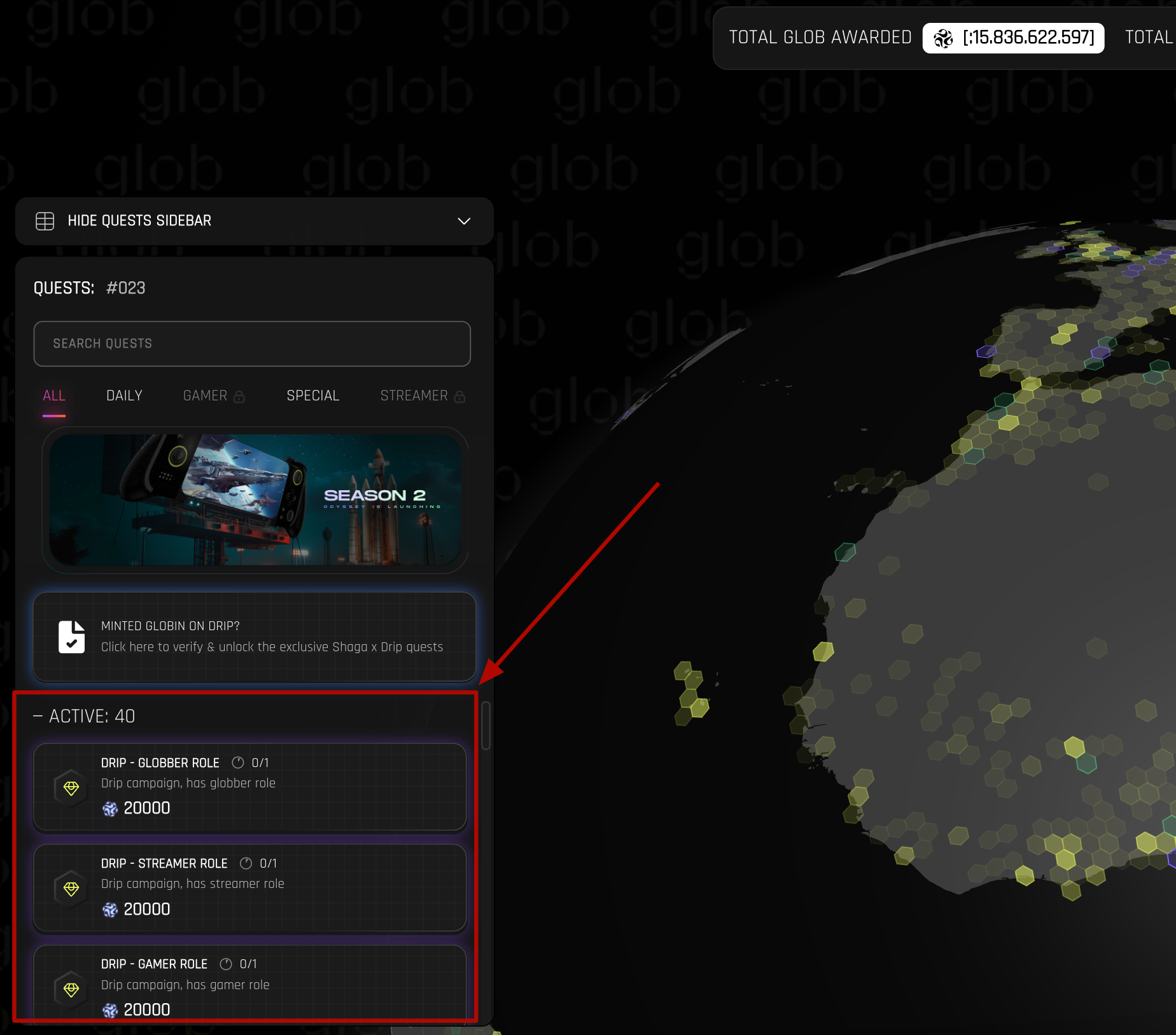This screenshot has height=1035, width=1176.
Task: Click 'Drip campaign, has gamer role' text
Action: pos(185,985)
